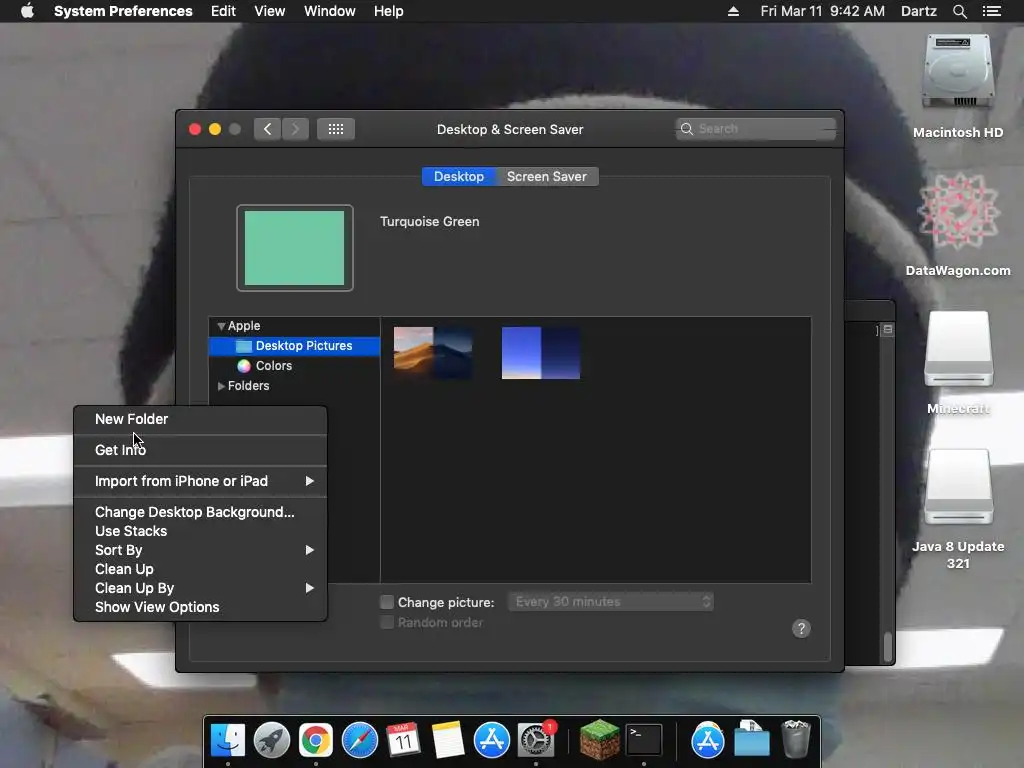Choose the blue gradient wallpaper thumbnail
Viewport: 1024px width, 768px height.
pos(541,353)
